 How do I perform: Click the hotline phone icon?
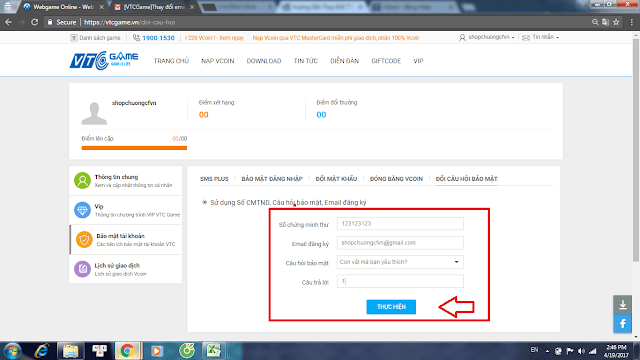(136, 38)
